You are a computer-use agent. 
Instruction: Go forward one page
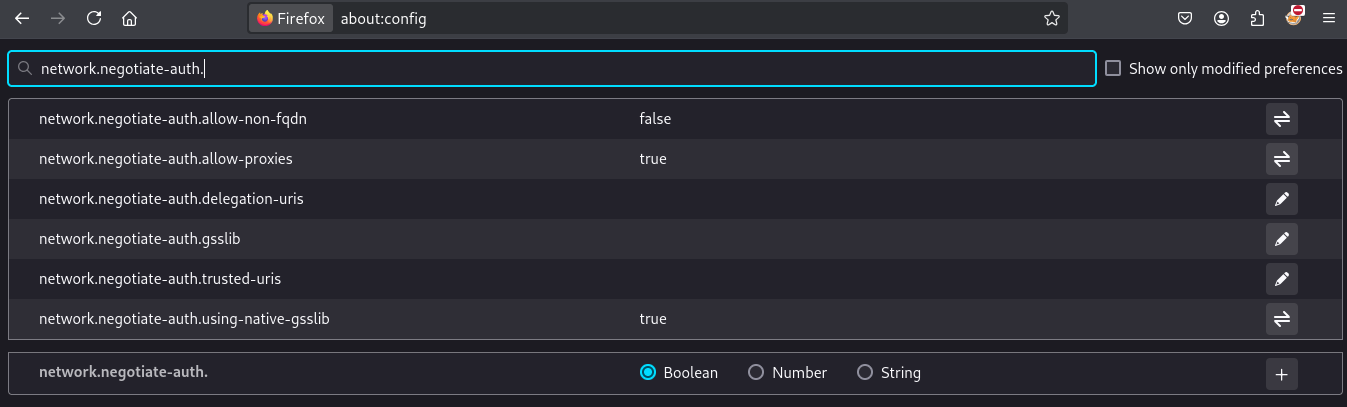tap(58, 18)
